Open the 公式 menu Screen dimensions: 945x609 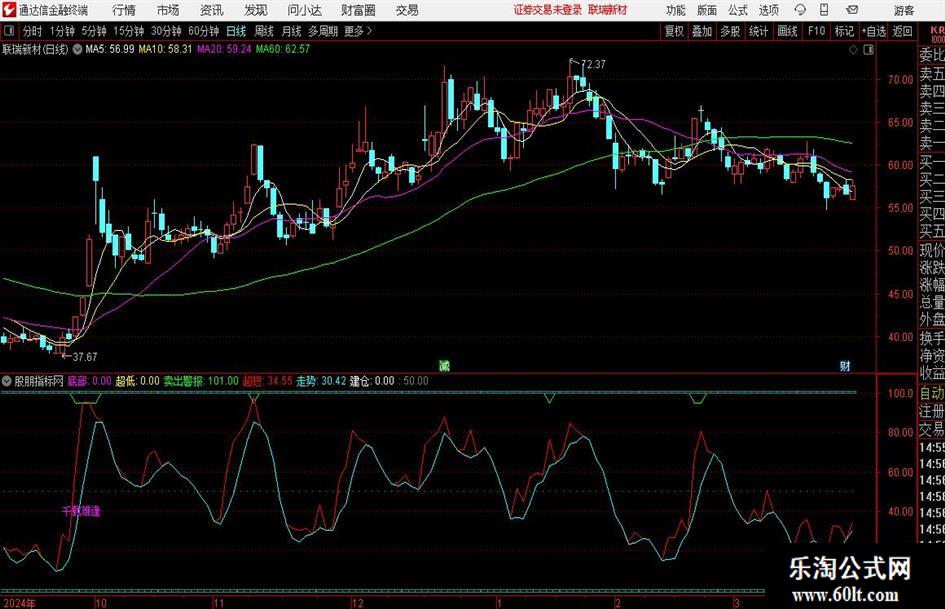[x=737, y=10]
